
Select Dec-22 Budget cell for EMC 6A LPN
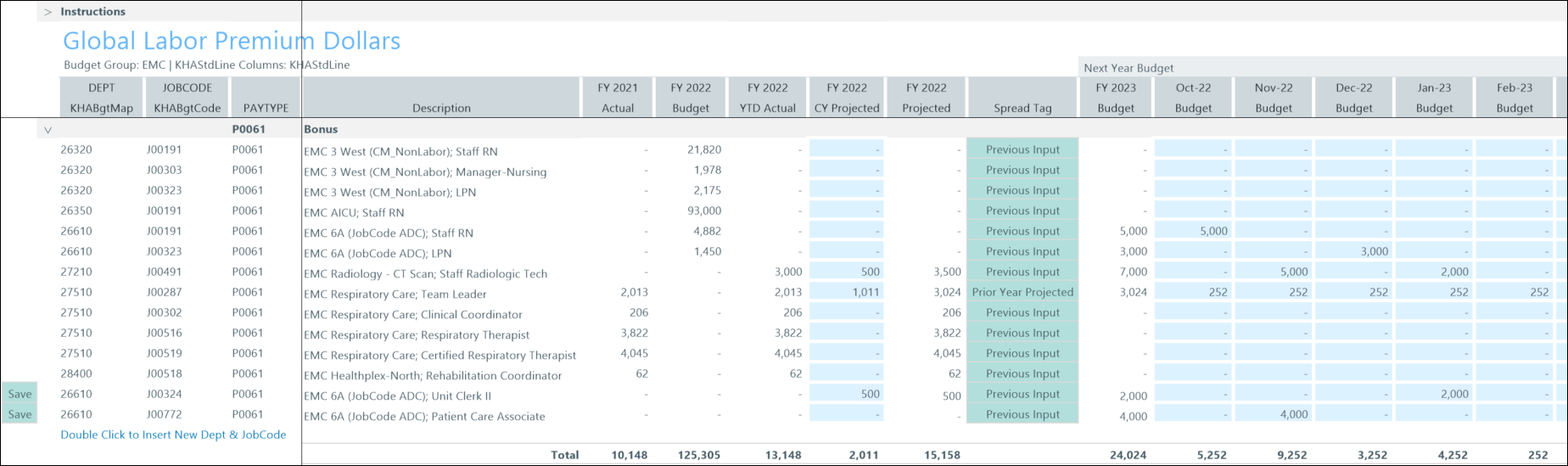(x=1353, y=251)
